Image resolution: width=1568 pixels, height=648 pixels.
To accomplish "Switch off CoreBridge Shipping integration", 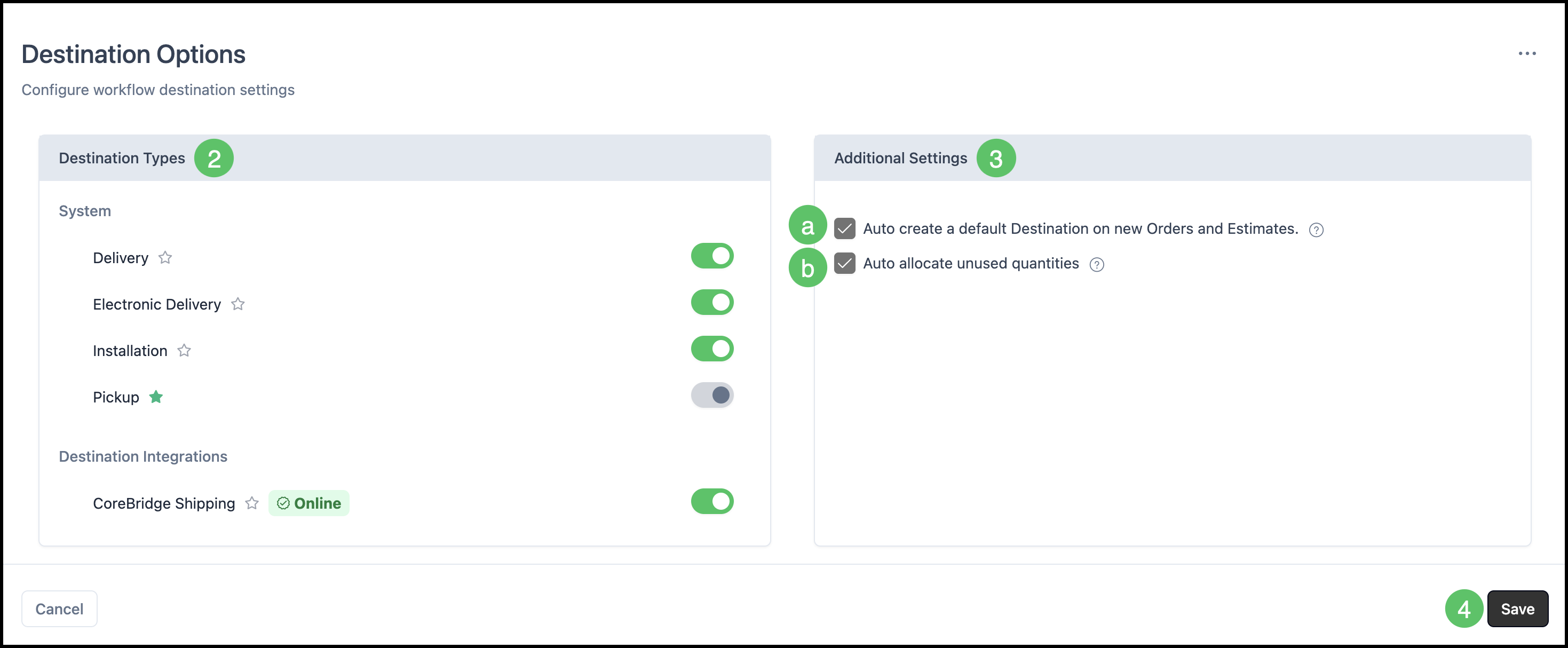I will point(712,501).
